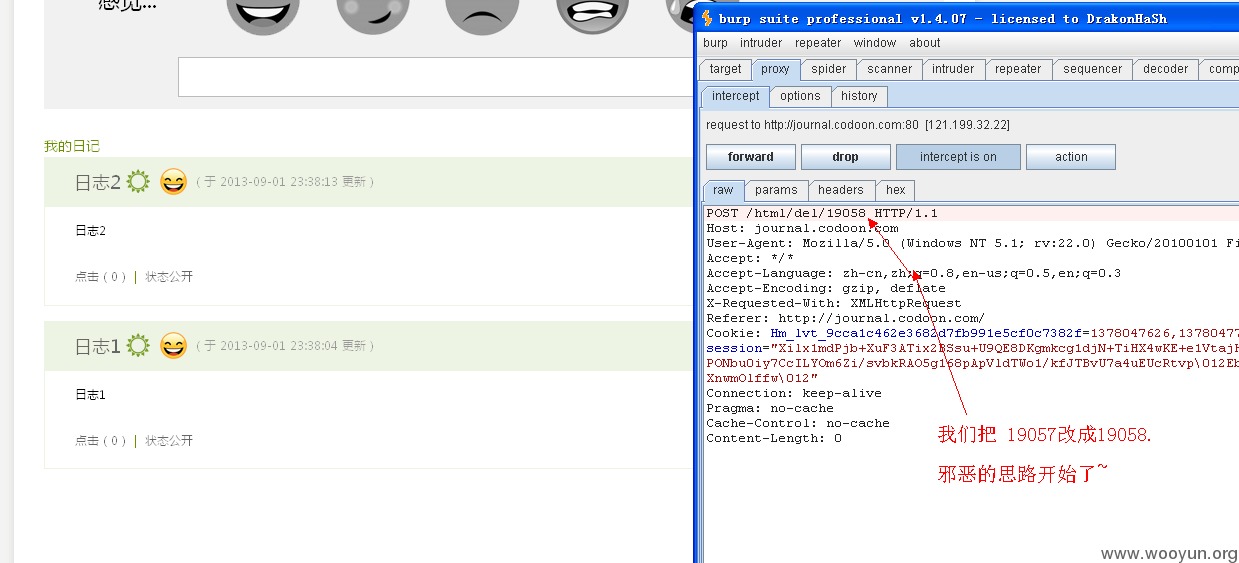Switch to the intruder tool tab

point(953,69)
